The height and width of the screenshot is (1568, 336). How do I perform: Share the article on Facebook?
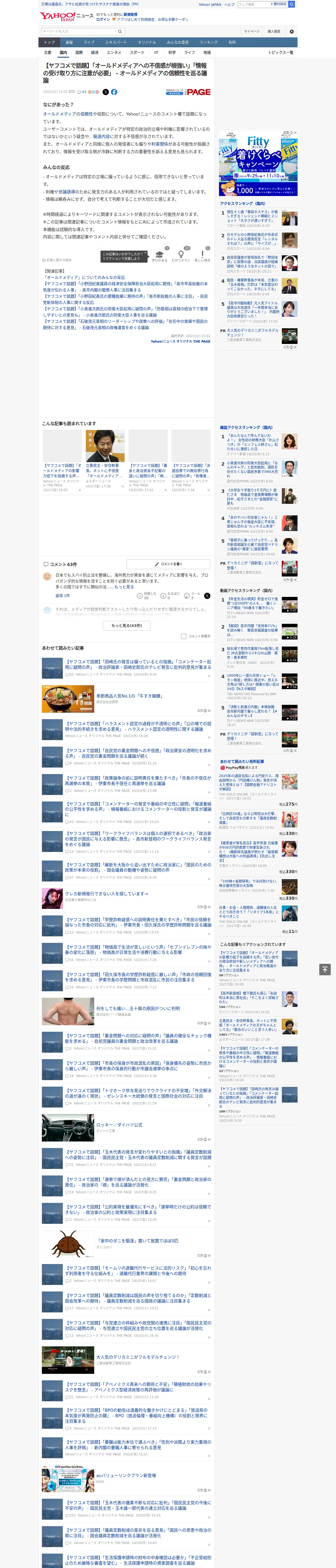pyautogui.click(x=114, y=92)
